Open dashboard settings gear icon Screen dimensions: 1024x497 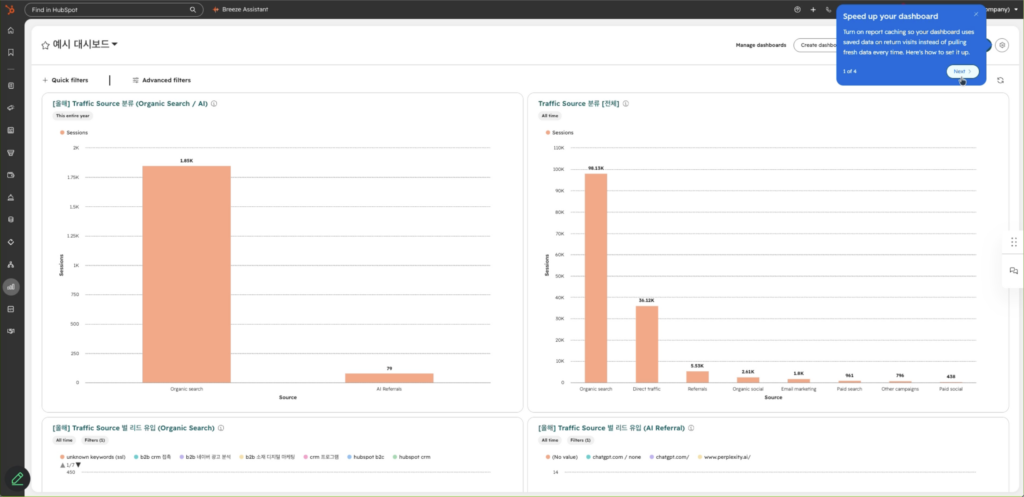(x=1002, y=45)
